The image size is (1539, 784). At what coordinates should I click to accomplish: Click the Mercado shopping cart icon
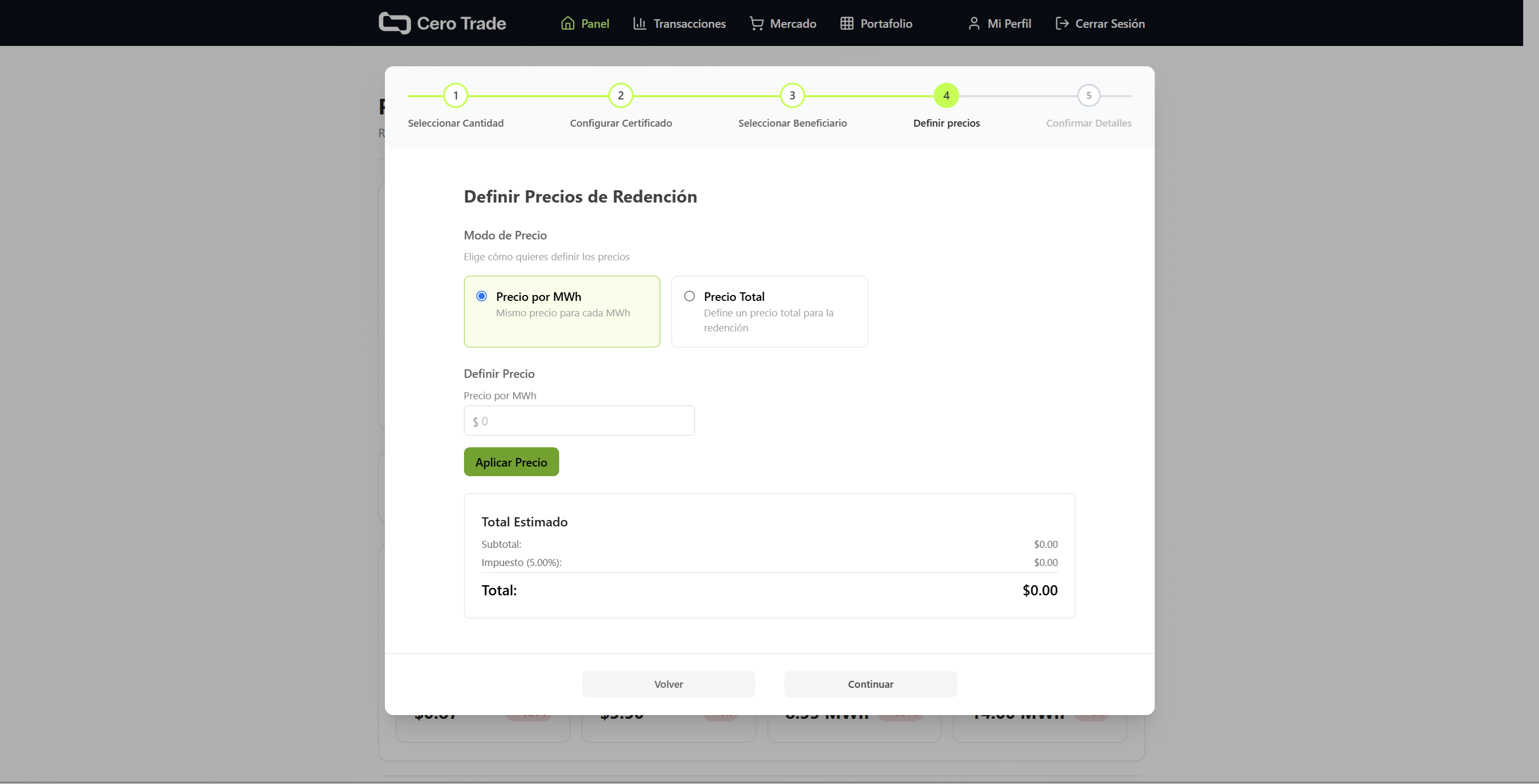point(756,24)
